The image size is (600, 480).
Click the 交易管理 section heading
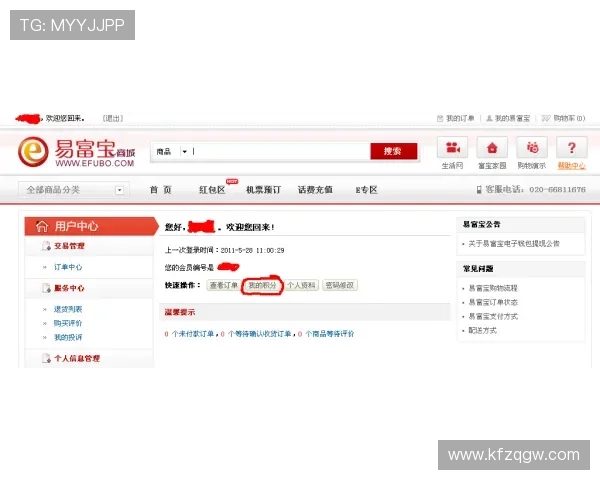point(69,246)
